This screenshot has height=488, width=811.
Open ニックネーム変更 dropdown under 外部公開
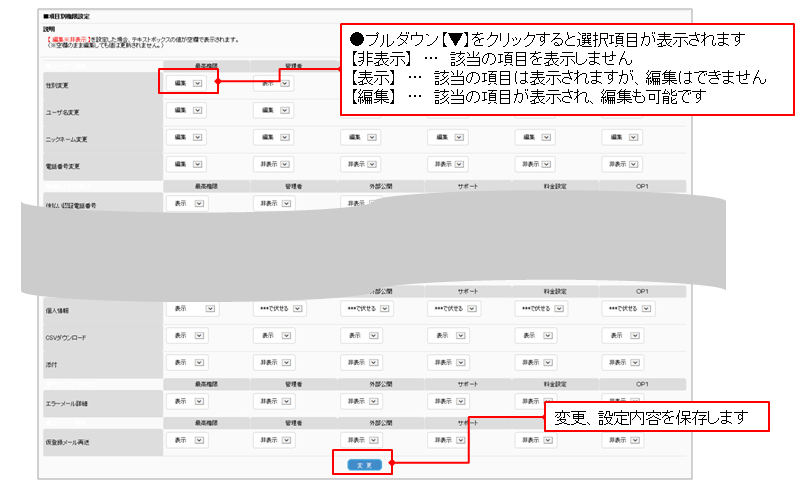373,138
